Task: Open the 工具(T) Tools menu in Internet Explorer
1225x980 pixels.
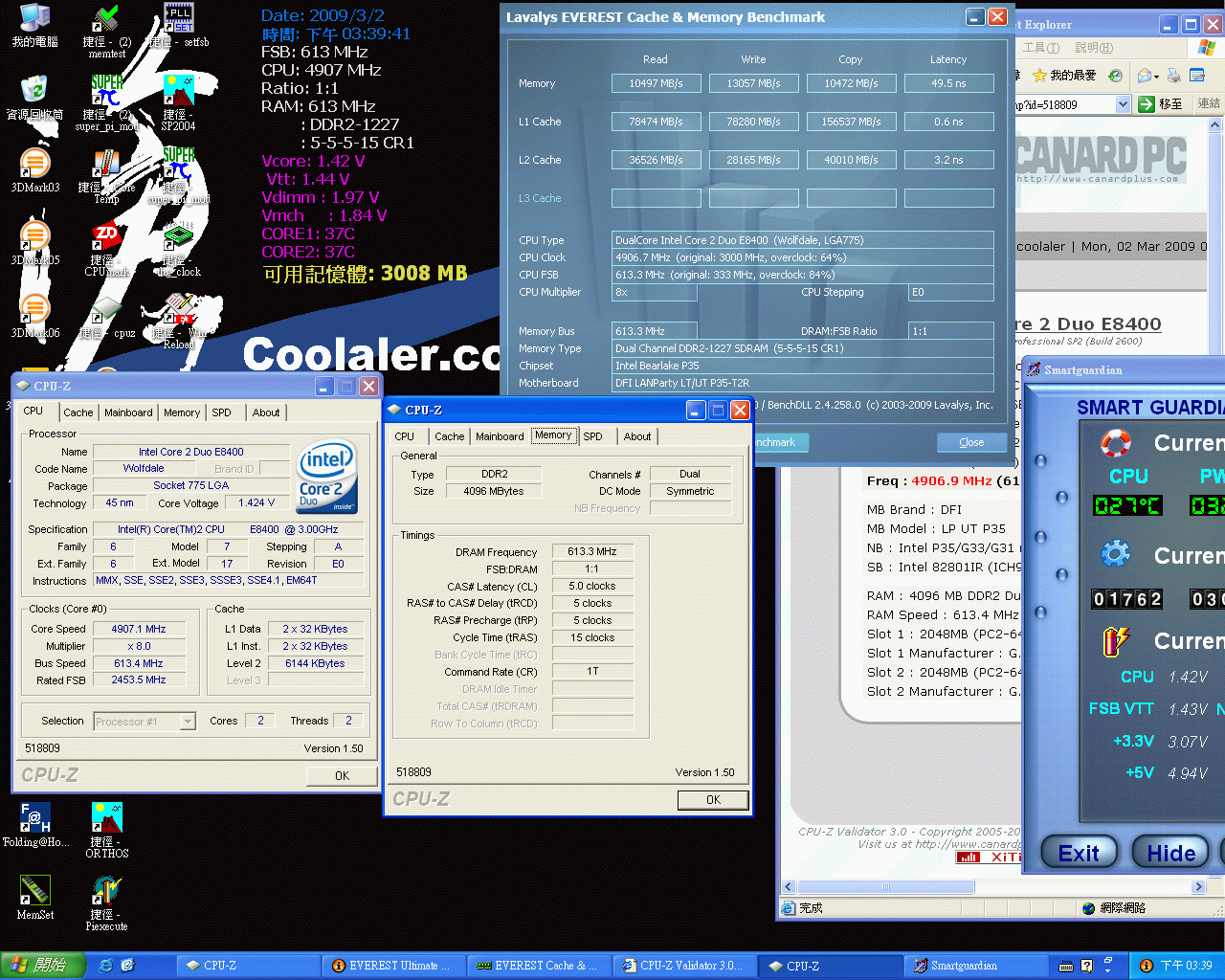Action: (1041, 48)
